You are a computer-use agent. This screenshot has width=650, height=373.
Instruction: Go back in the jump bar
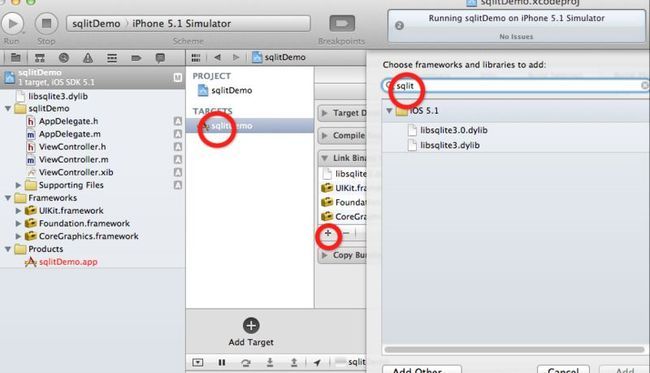217,57
